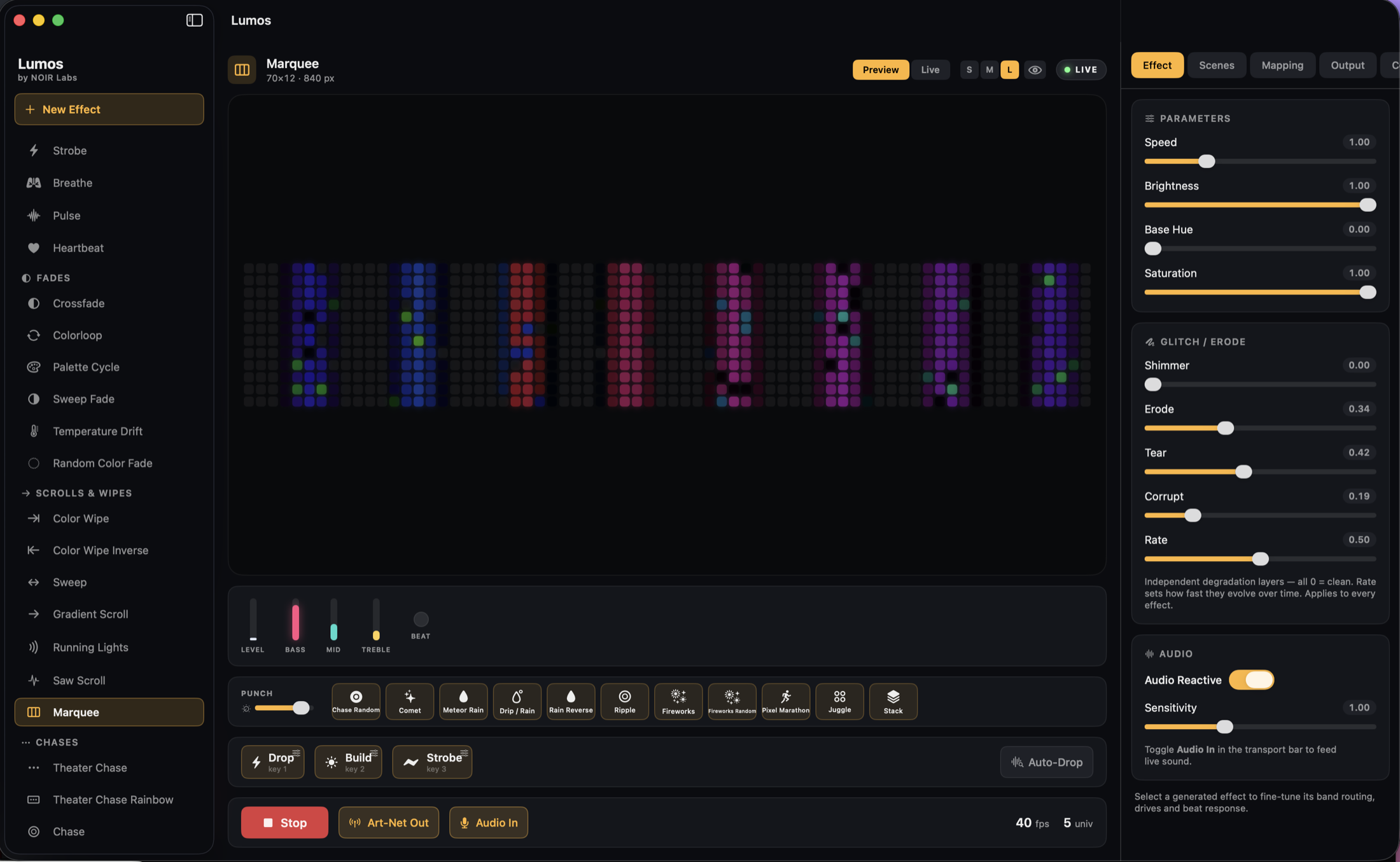The height and width of the screenshot is (862, 1400).
Task: Select the Breathe effect
Action: tap(109, 183)
